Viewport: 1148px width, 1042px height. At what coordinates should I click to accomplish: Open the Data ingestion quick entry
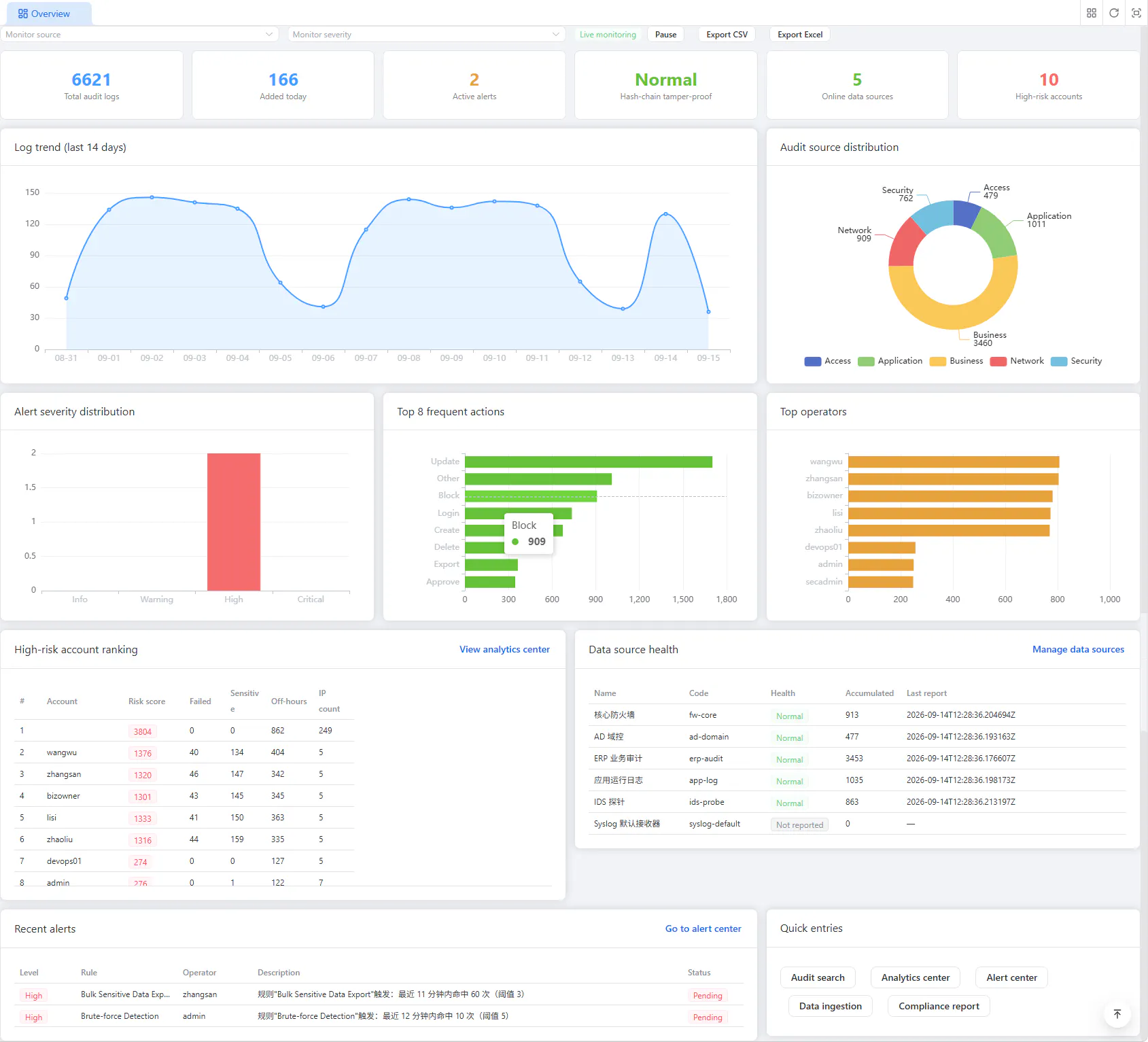[831, 1006]
